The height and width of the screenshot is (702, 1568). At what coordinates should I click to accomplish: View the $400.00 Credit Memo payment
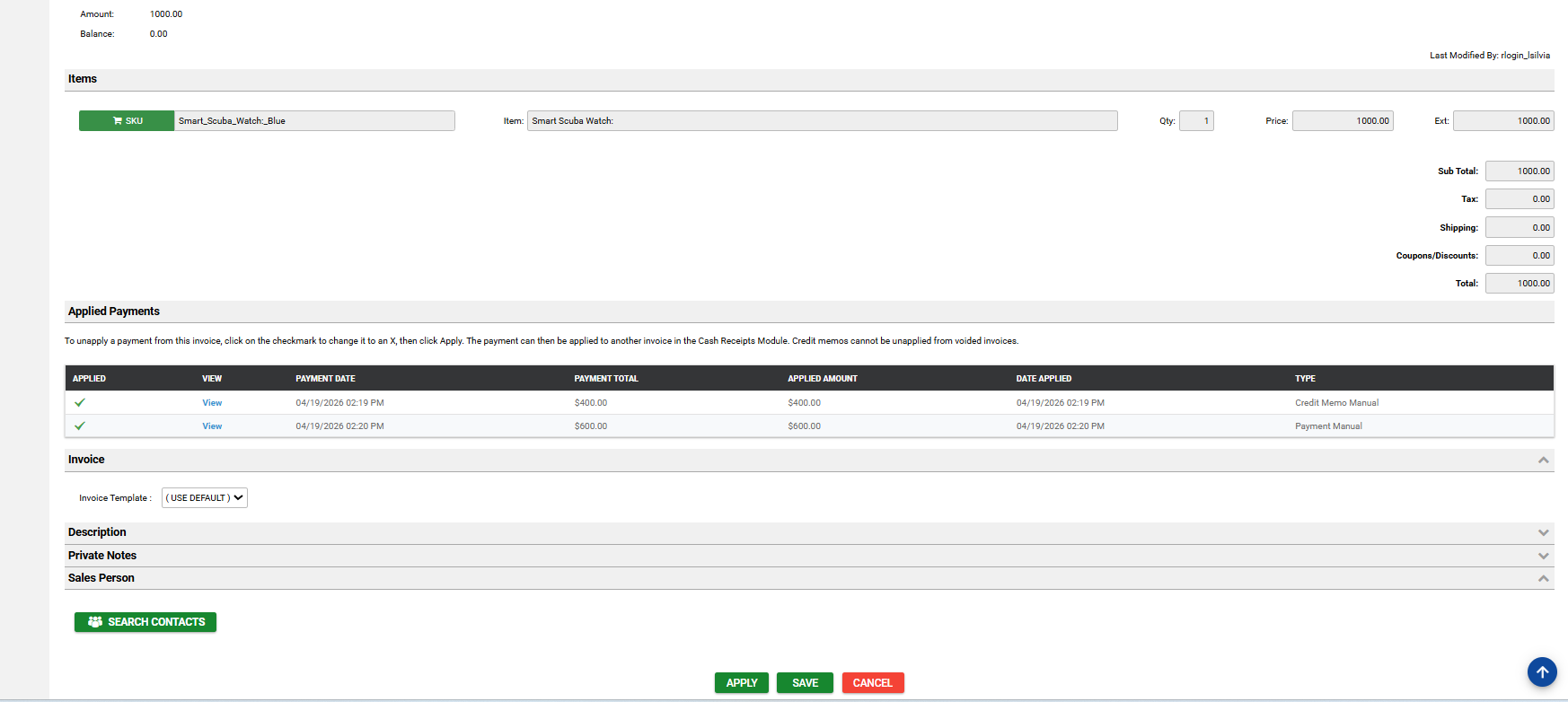pos(212,403)
